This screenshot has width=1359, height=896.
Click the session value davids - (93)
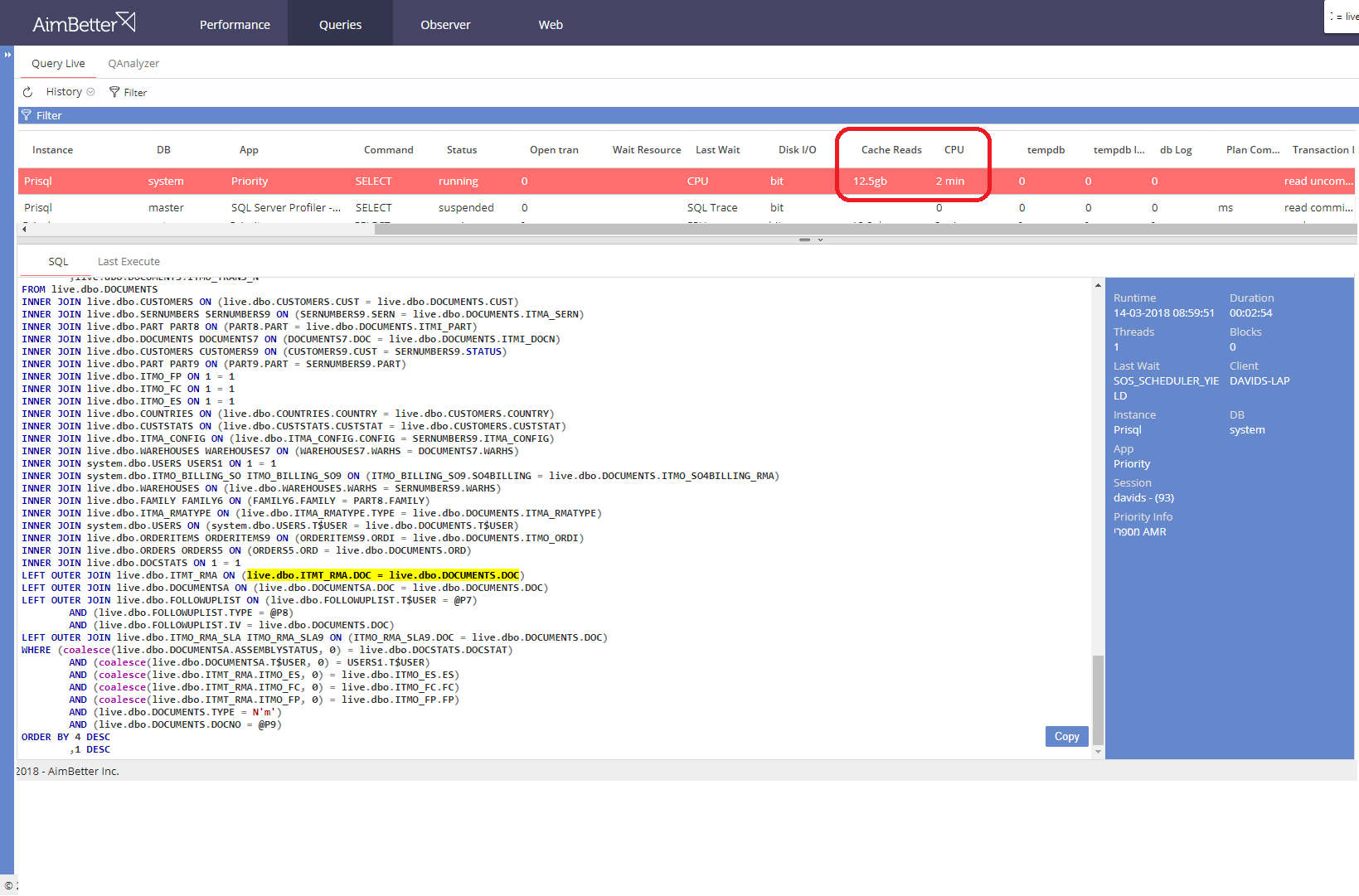pos(1143,497)
